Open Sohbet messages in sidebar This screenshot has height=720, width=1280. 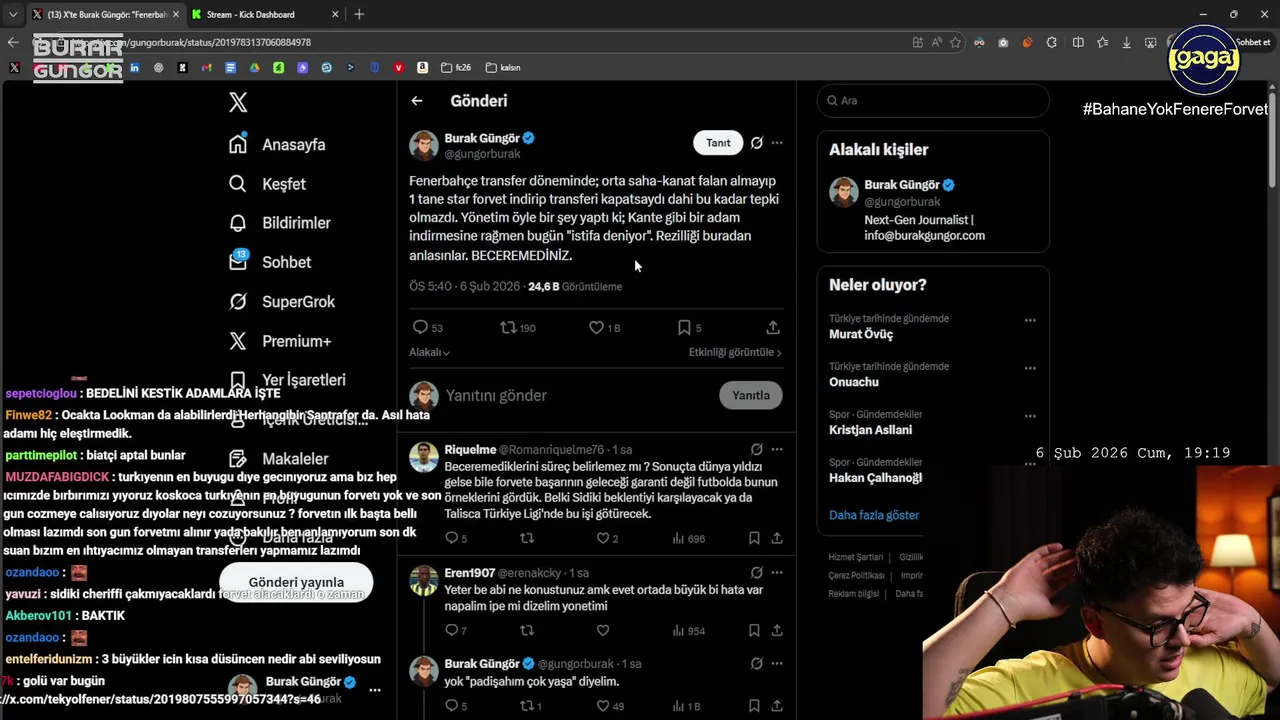tap(270, 262)
